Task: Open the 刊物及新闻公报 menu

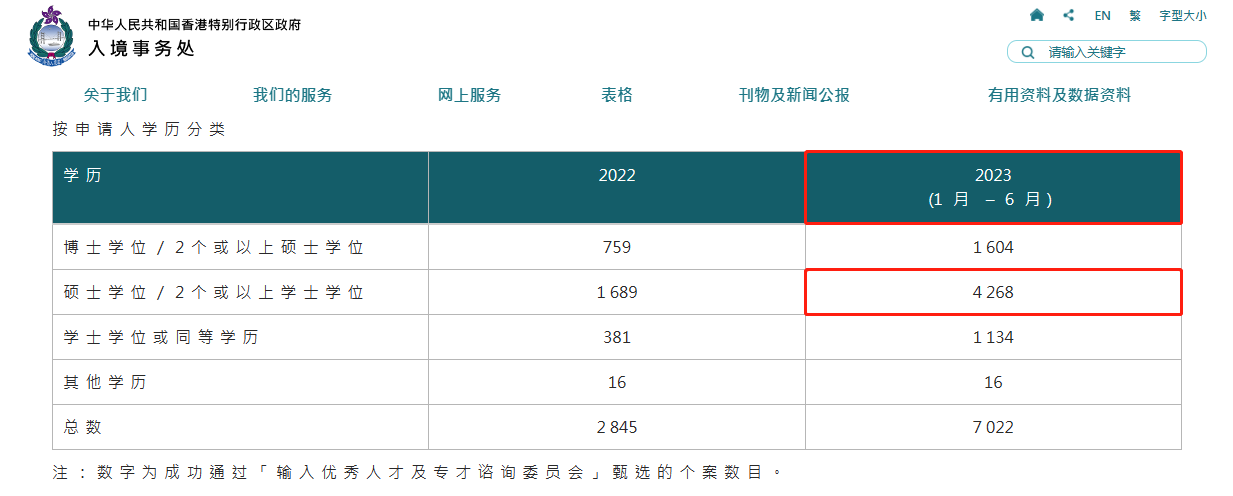Action: 794,95
